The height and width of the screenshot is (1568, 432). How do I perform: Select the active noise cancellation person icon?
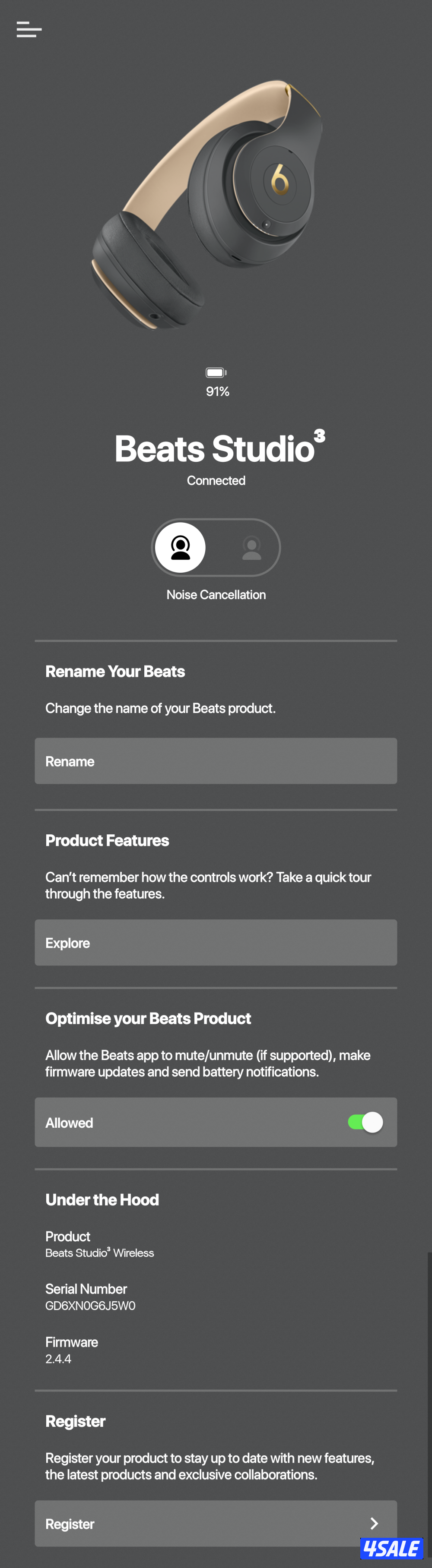pyautogui.click(x=180, y=547)
